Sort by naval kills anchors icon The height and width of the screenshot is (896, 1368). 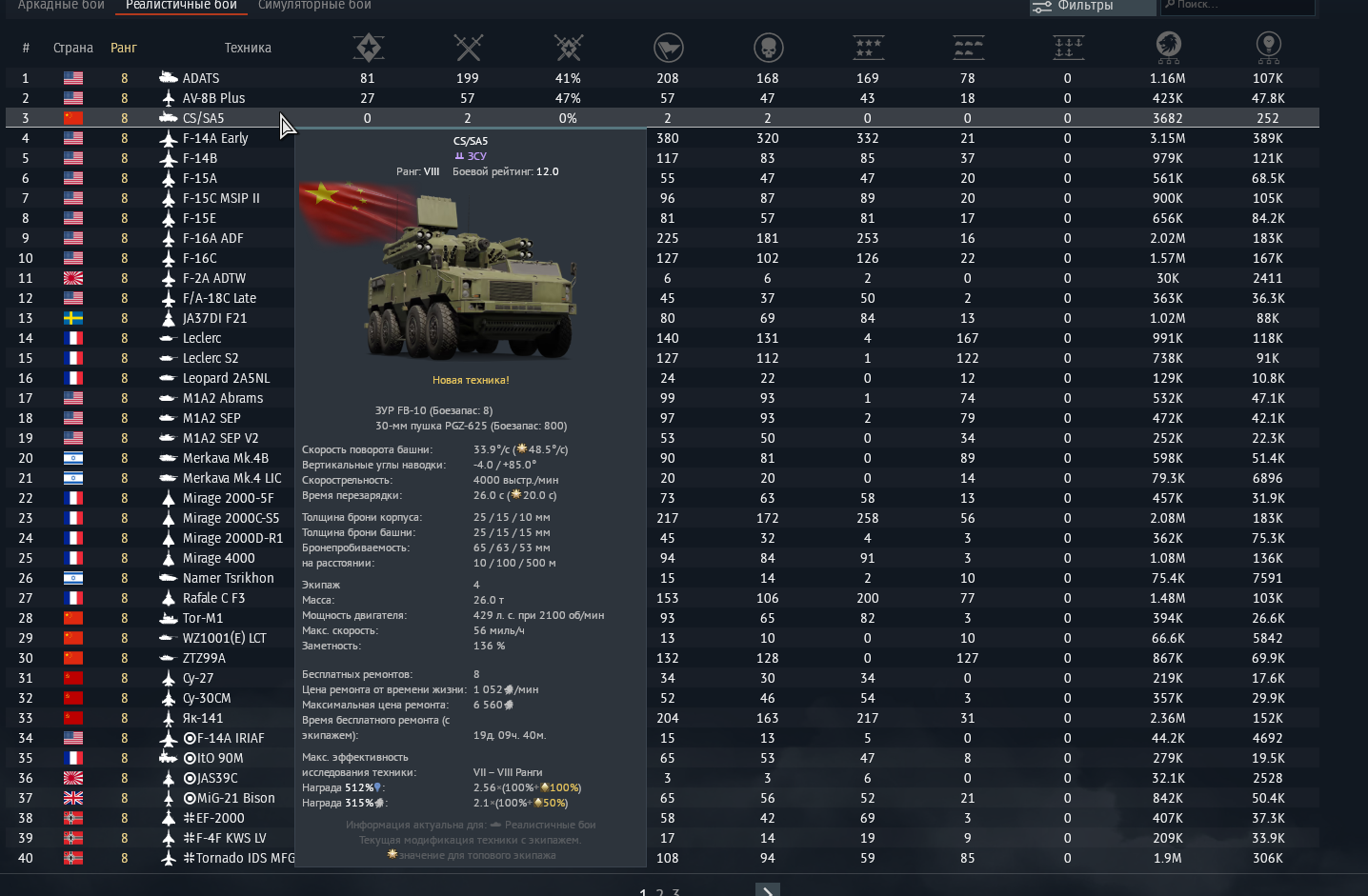click(x=1068, y=48)
